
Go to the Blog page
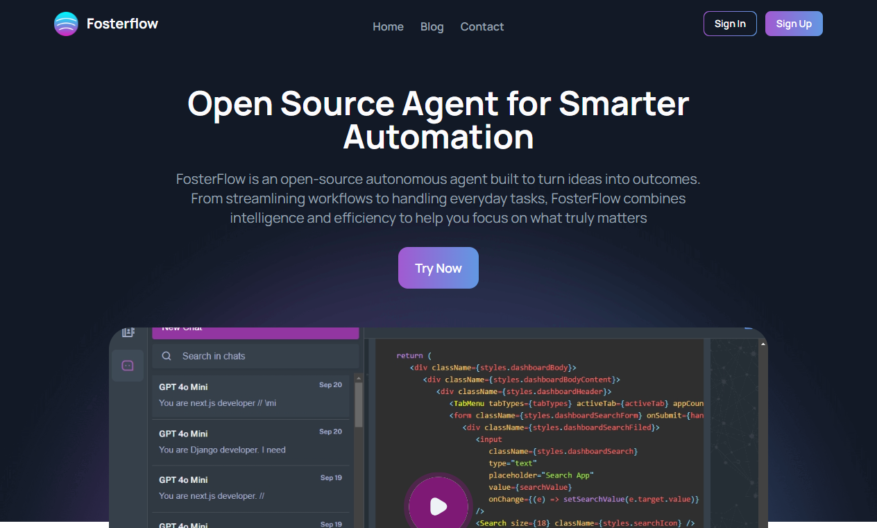(x=432, y=27)
